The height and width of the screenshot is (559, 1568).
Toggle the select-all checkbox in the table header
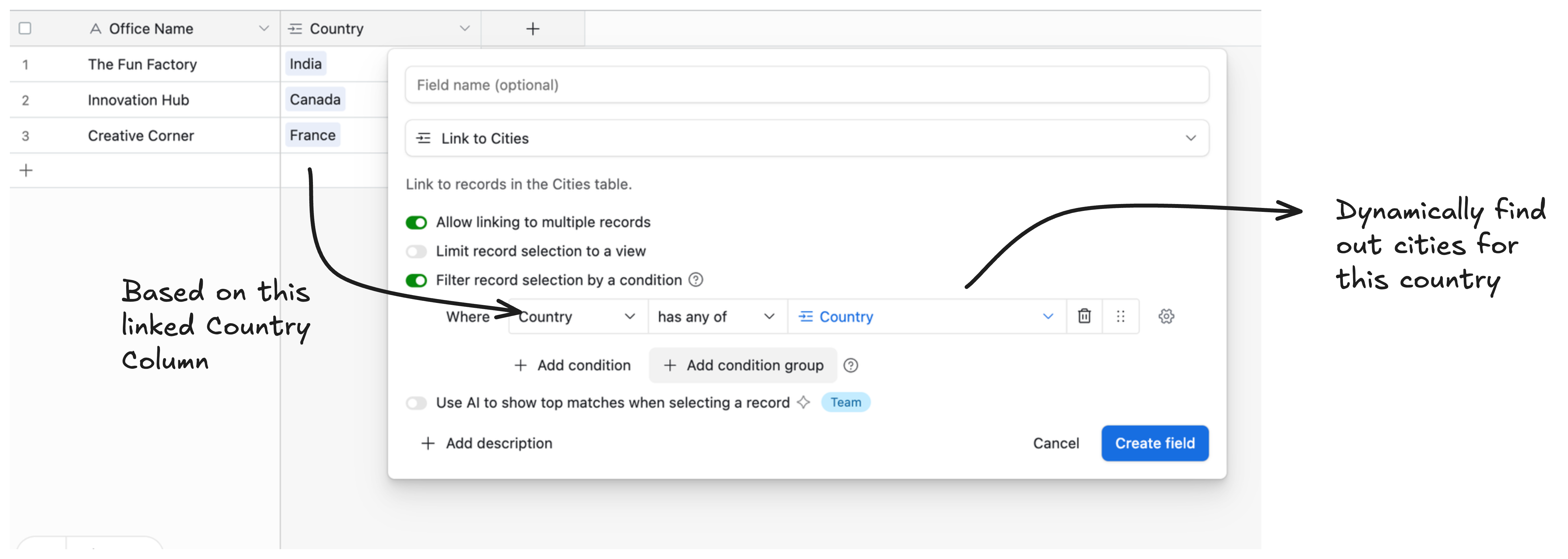pos(25,28)
